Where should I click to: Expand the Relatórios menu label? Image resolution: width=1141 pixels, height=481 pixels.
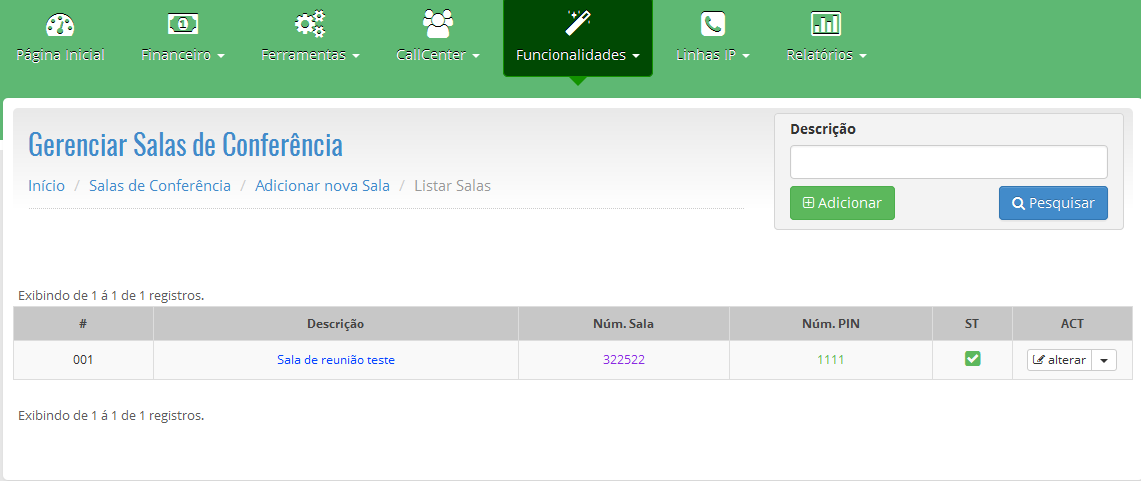click(x=826, y=56)
